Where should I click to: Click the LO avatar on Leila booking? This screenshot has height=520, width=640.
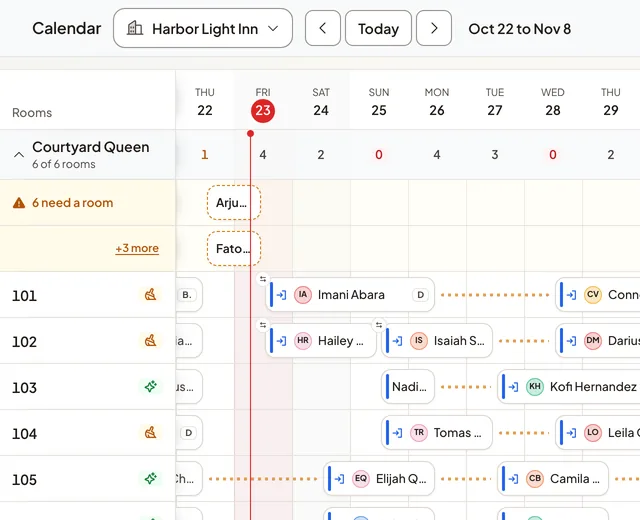coord(593,433)
